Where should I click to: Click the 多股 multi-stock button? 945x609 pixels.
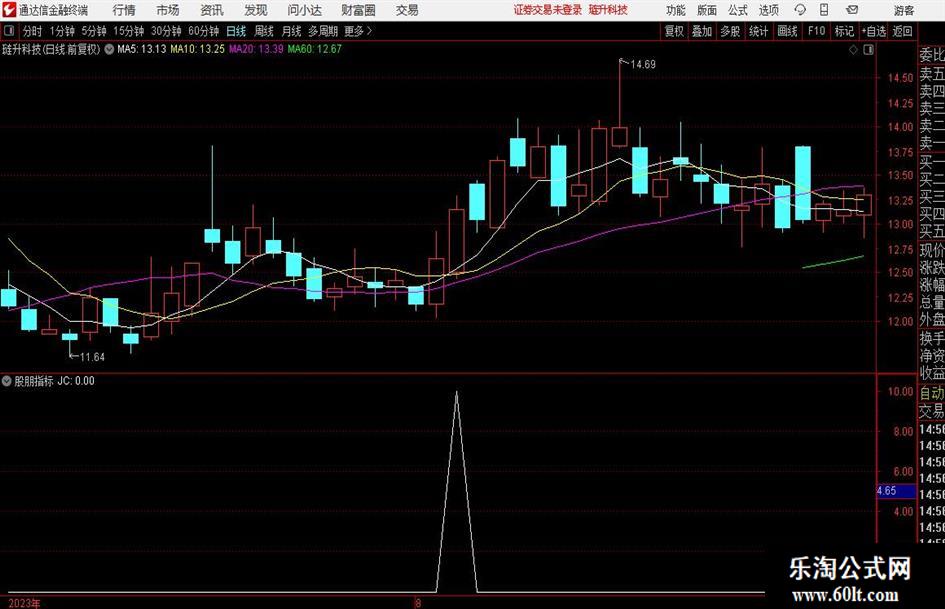pyautogui.click(x=730, y=31)
